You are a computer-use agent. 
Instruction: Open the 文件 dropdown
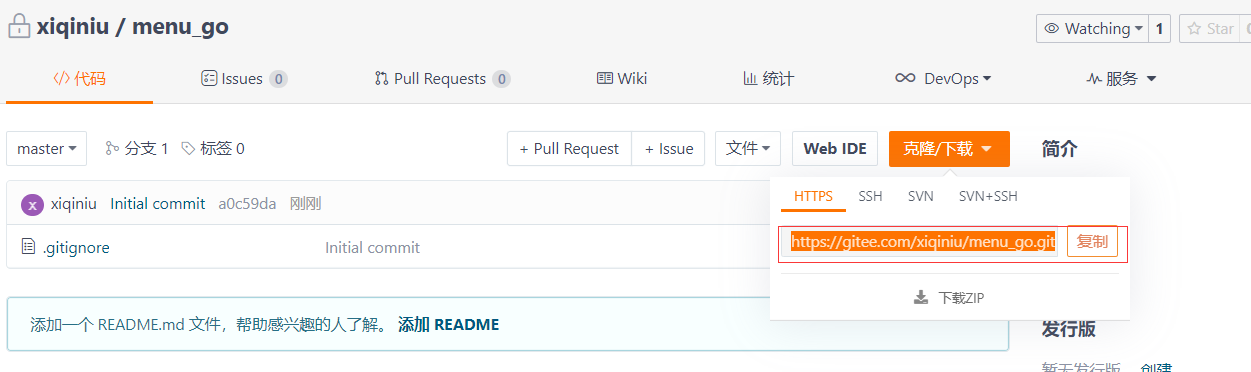[748, 149]
